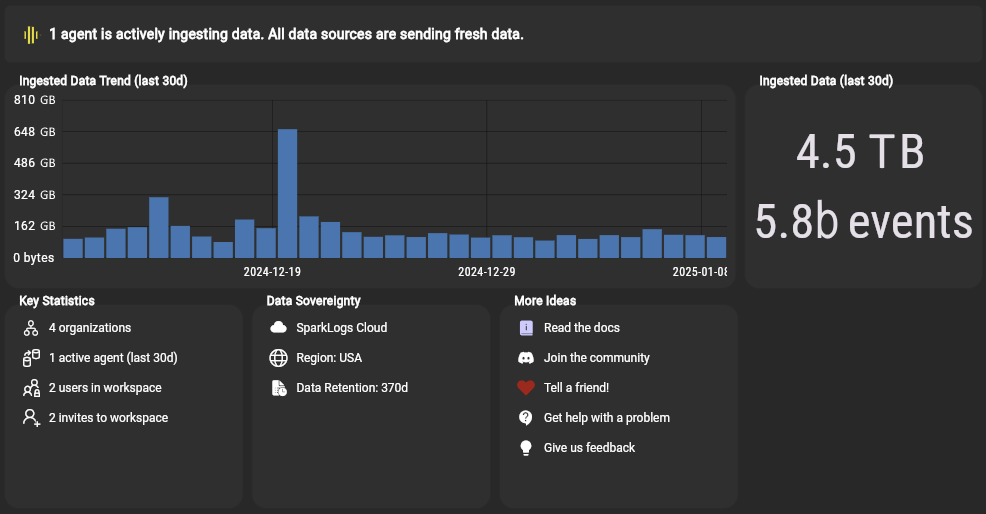Click the yellow ingestion activity waveform icon

pos(31,35)
